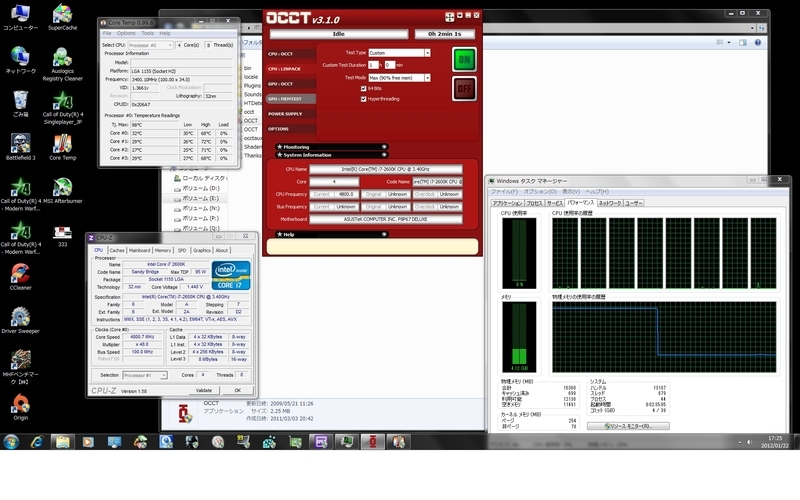Select GPU : OCCT tab in OCCT

click(x=290, y=84)
